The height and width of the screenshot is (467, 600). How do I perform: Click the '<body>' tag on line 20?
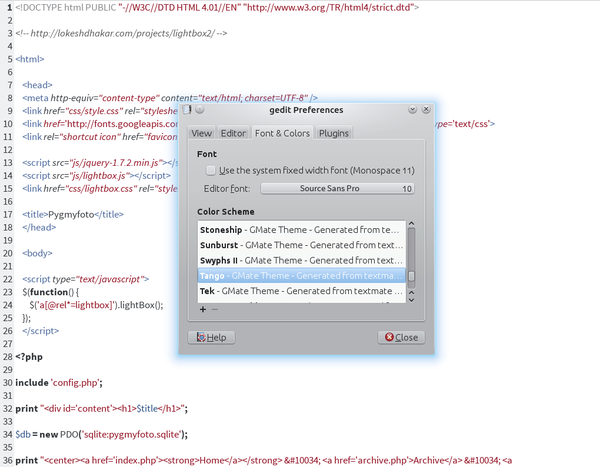pyautogui.click(x=37, y=253)
